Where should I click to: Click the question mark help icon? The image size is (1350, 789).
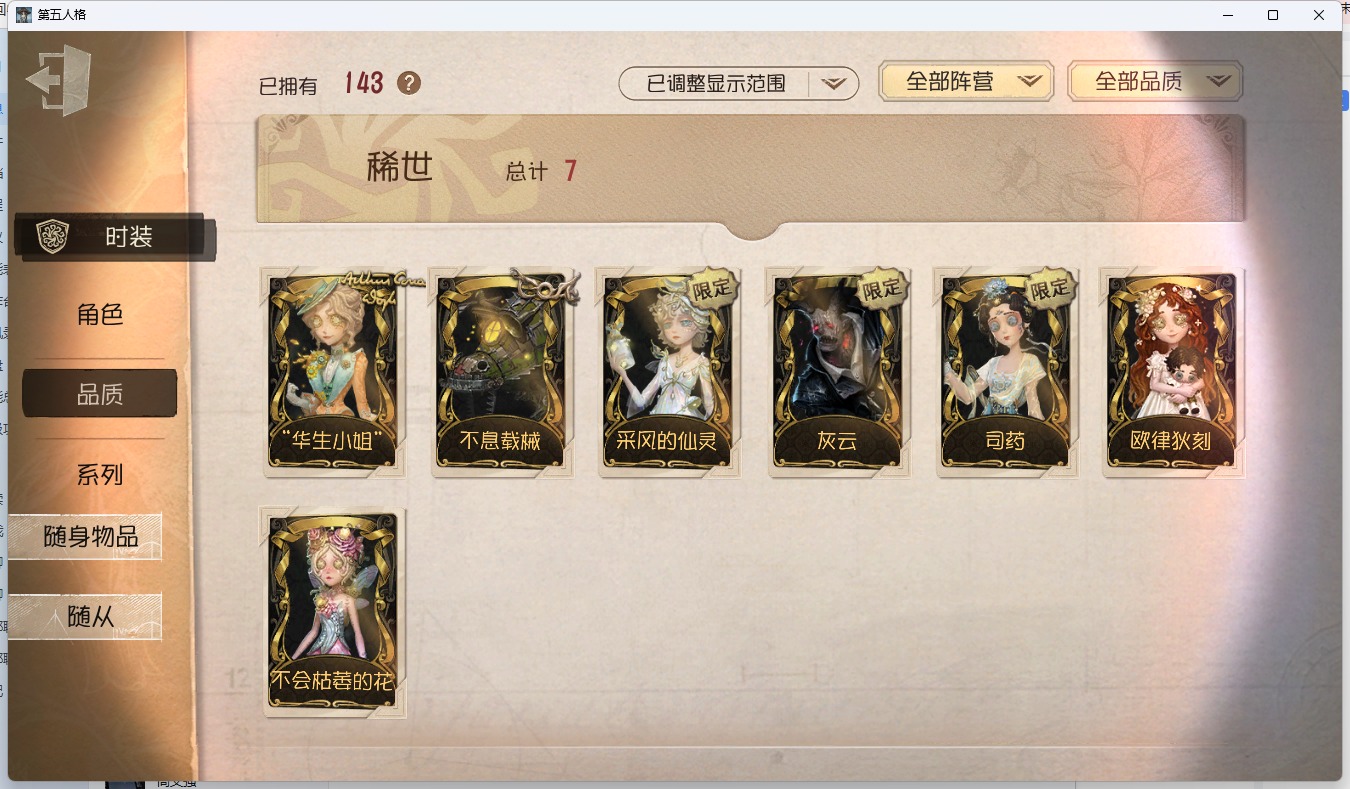409,83
